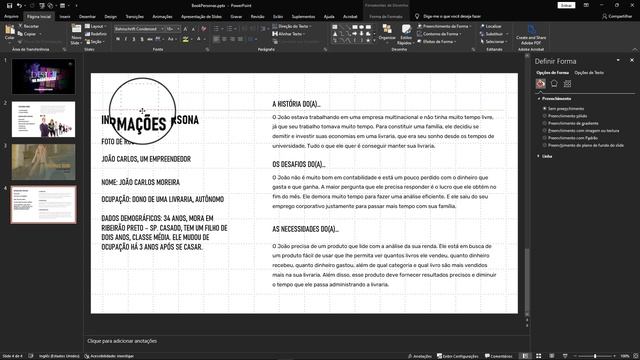Switch to the Design ribbon tab

point(111,17)
